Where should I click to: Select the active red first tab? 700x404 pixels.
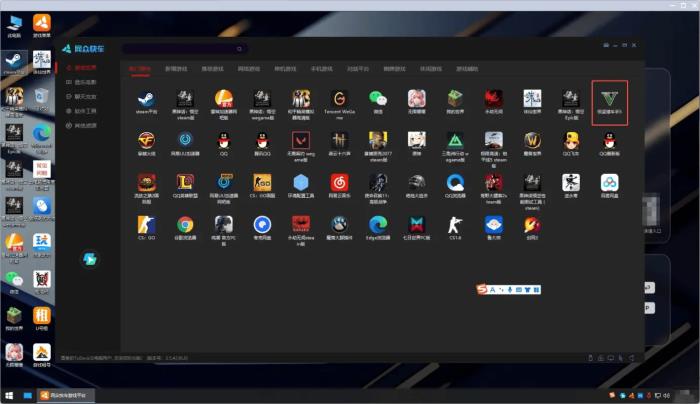140,69
